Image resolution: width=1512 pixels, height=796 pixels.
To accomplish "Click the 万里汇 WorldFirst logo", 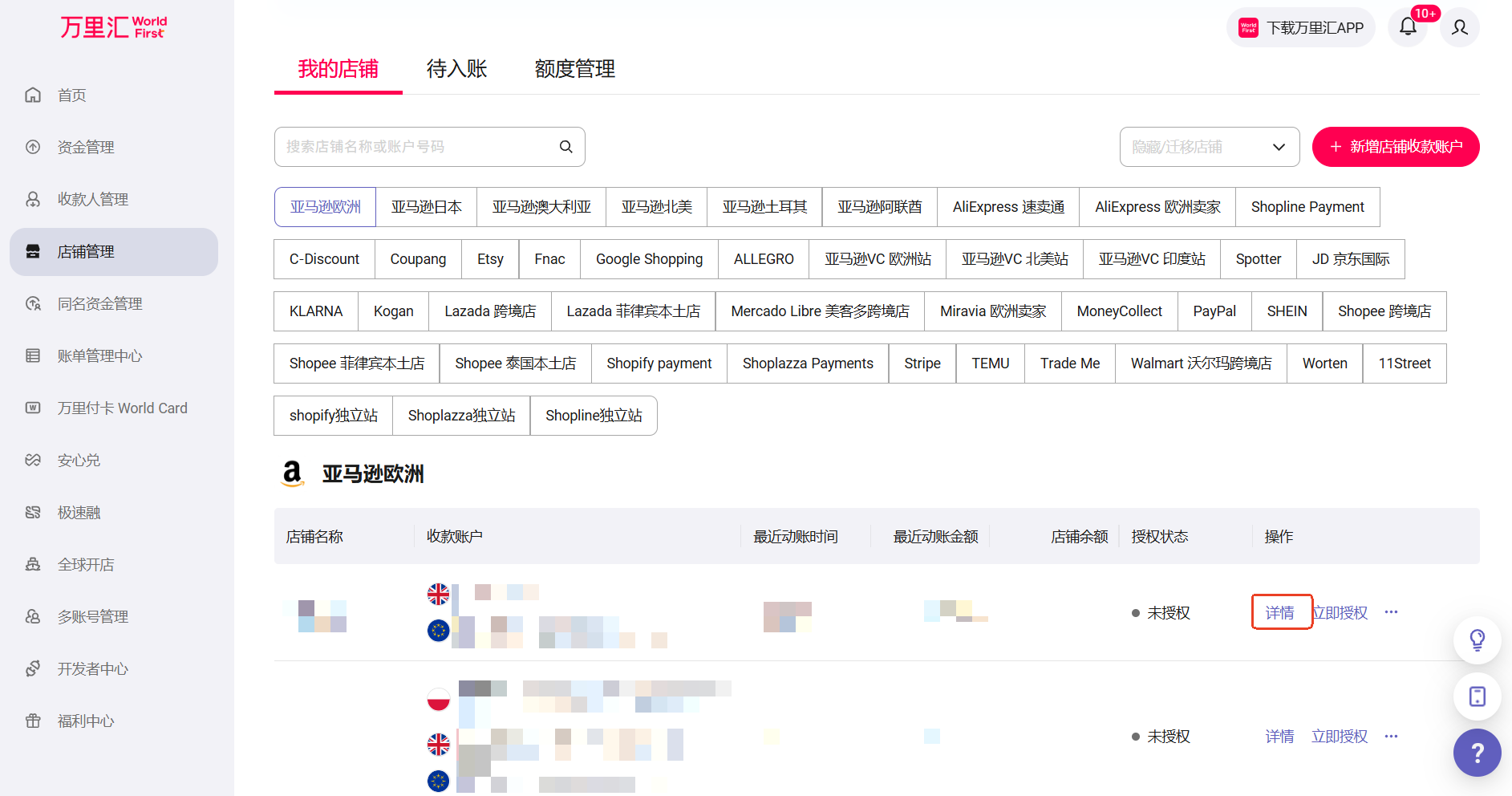I will tap(113, 27).
